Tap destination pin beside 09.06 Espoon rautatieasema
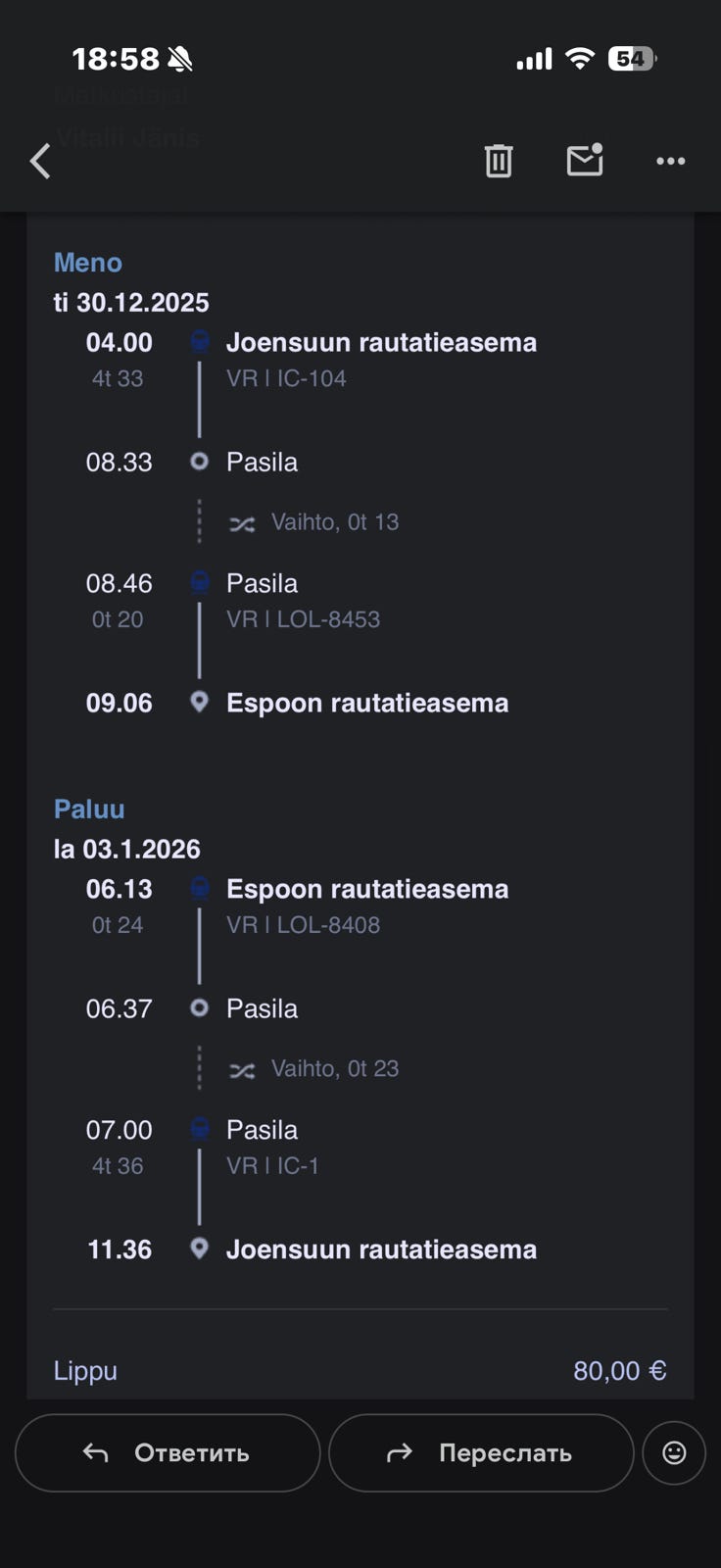 tap(200, 703)
